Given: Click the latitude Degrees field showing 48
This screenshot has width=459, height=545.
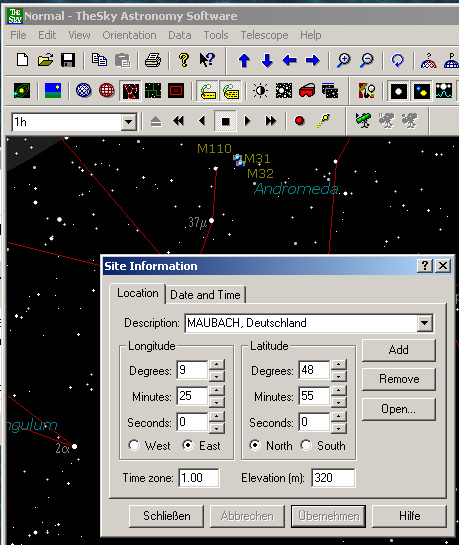Looking at the screenshot, I should click(x=314, y=370).
